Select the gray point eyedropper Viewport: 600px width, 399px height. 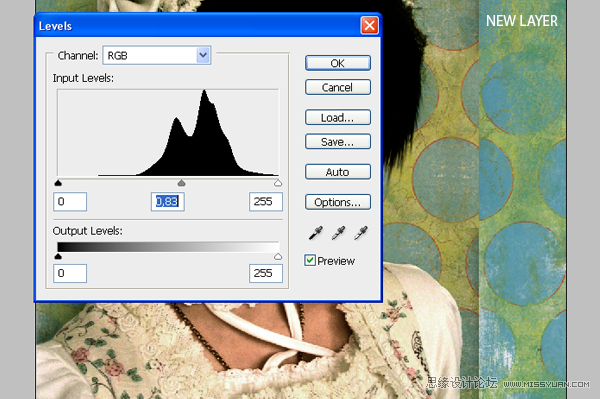point(338,233)
